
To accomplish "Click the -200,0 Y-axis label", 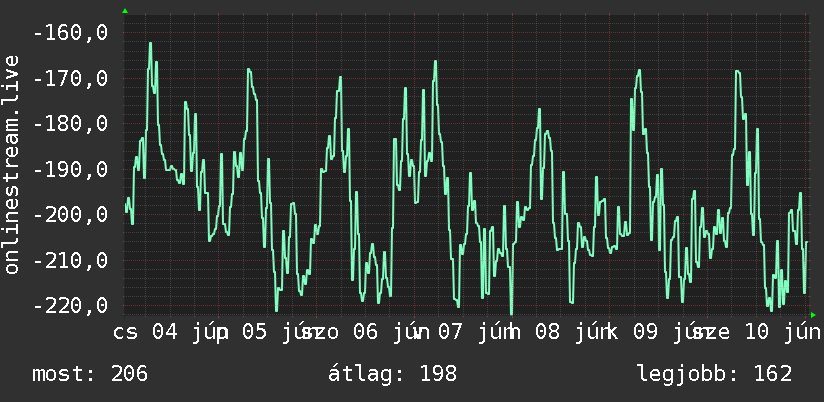I will pos(70,215).
